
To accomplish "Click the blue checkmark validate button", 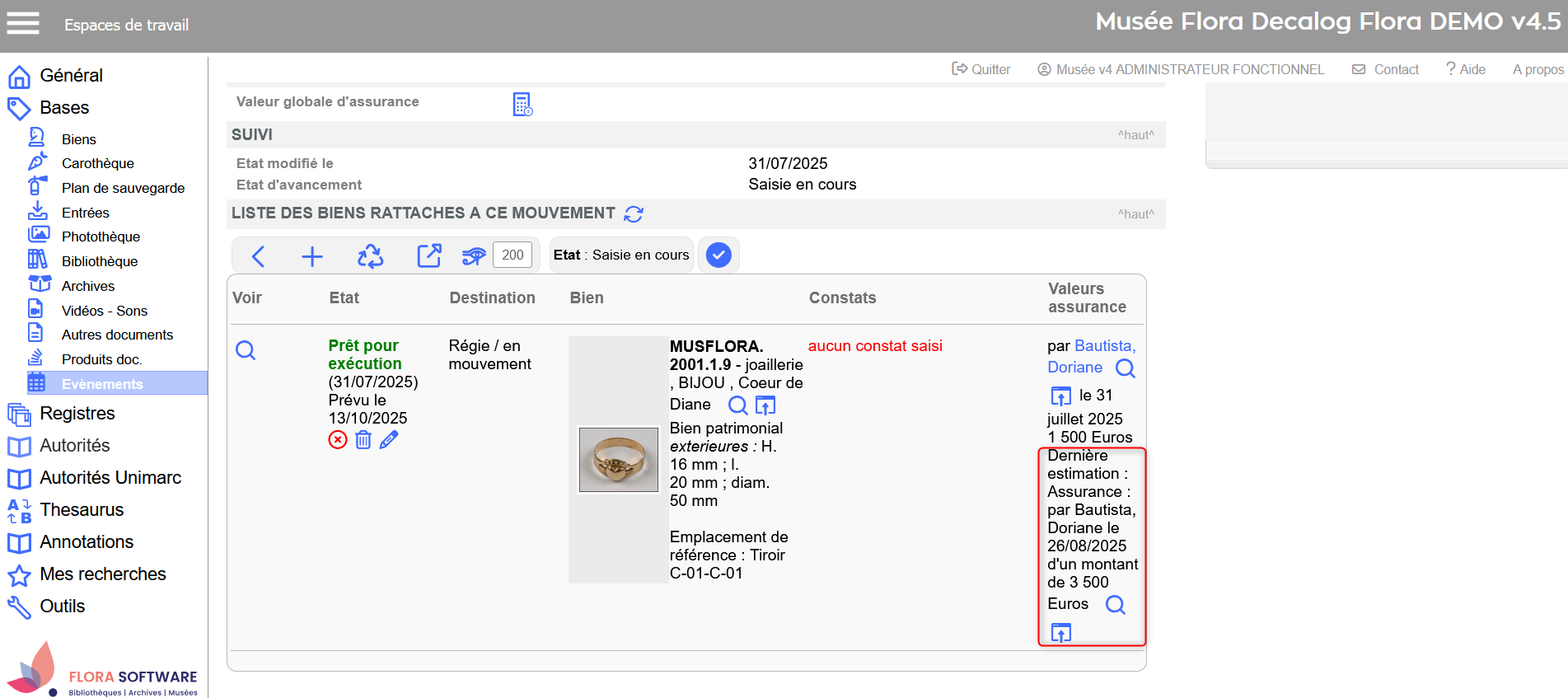I will click(x=718, y=255).
